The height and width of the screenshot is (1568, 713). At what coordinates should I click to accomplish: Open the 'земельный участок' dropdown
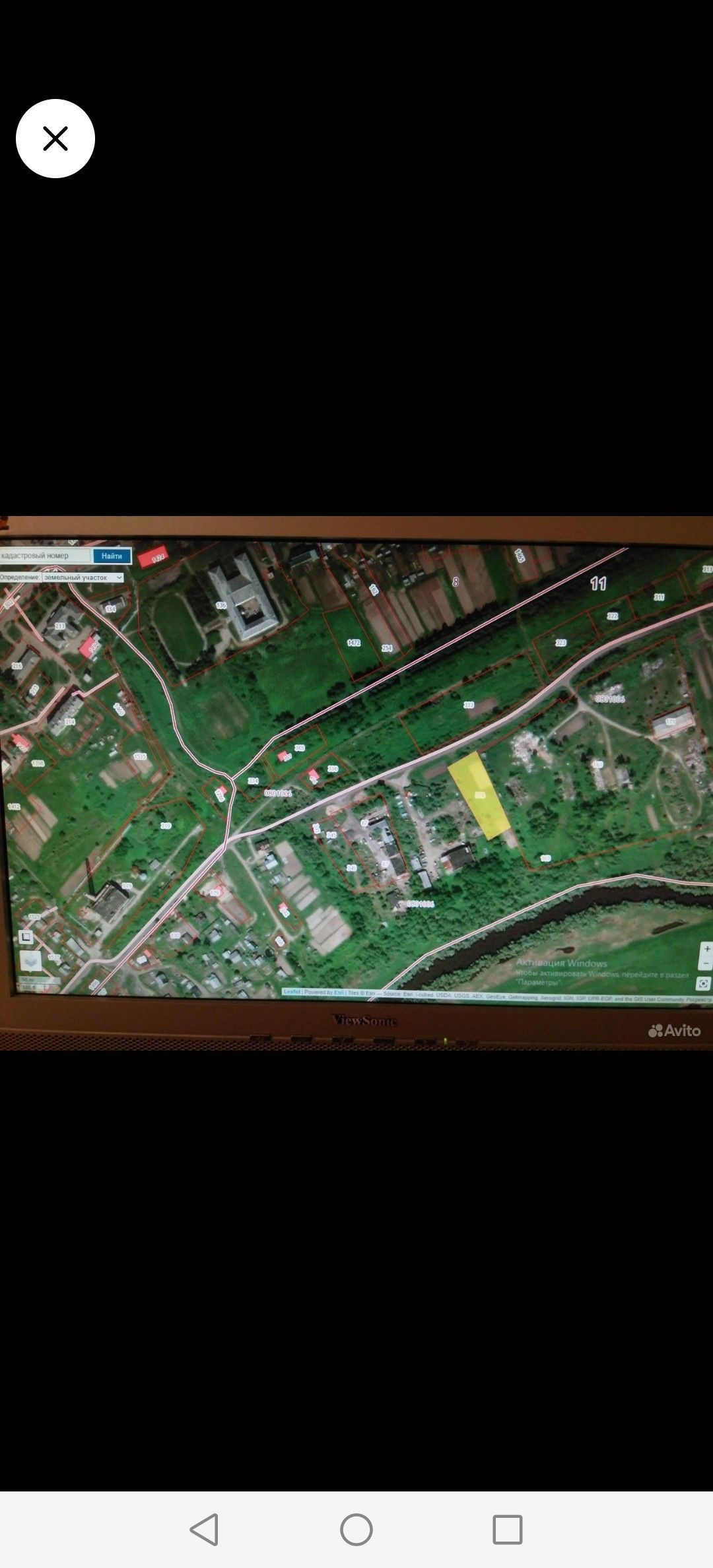83,577
